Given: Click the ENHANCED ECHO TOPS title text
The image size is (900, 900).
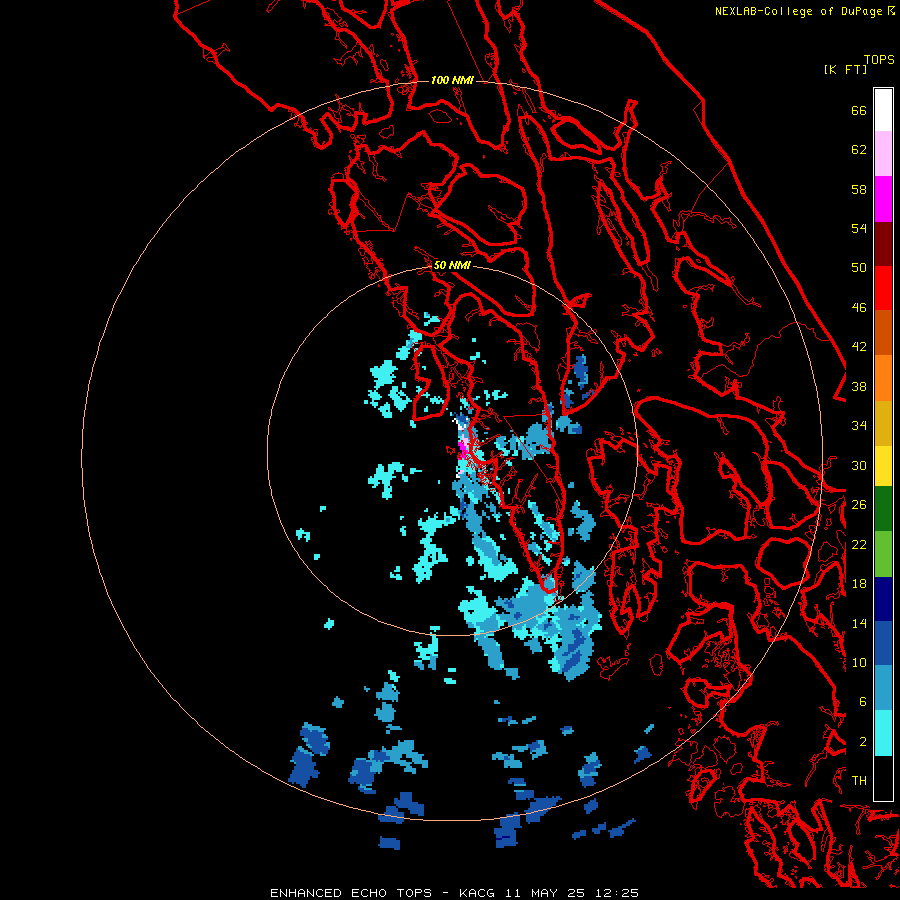Looking at the screenshot, I should click(351, 893).
